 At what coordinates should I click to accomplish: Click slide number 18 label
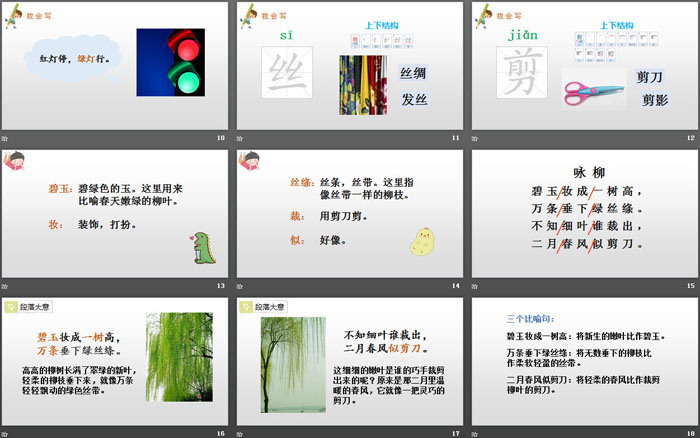pos(691,434)
